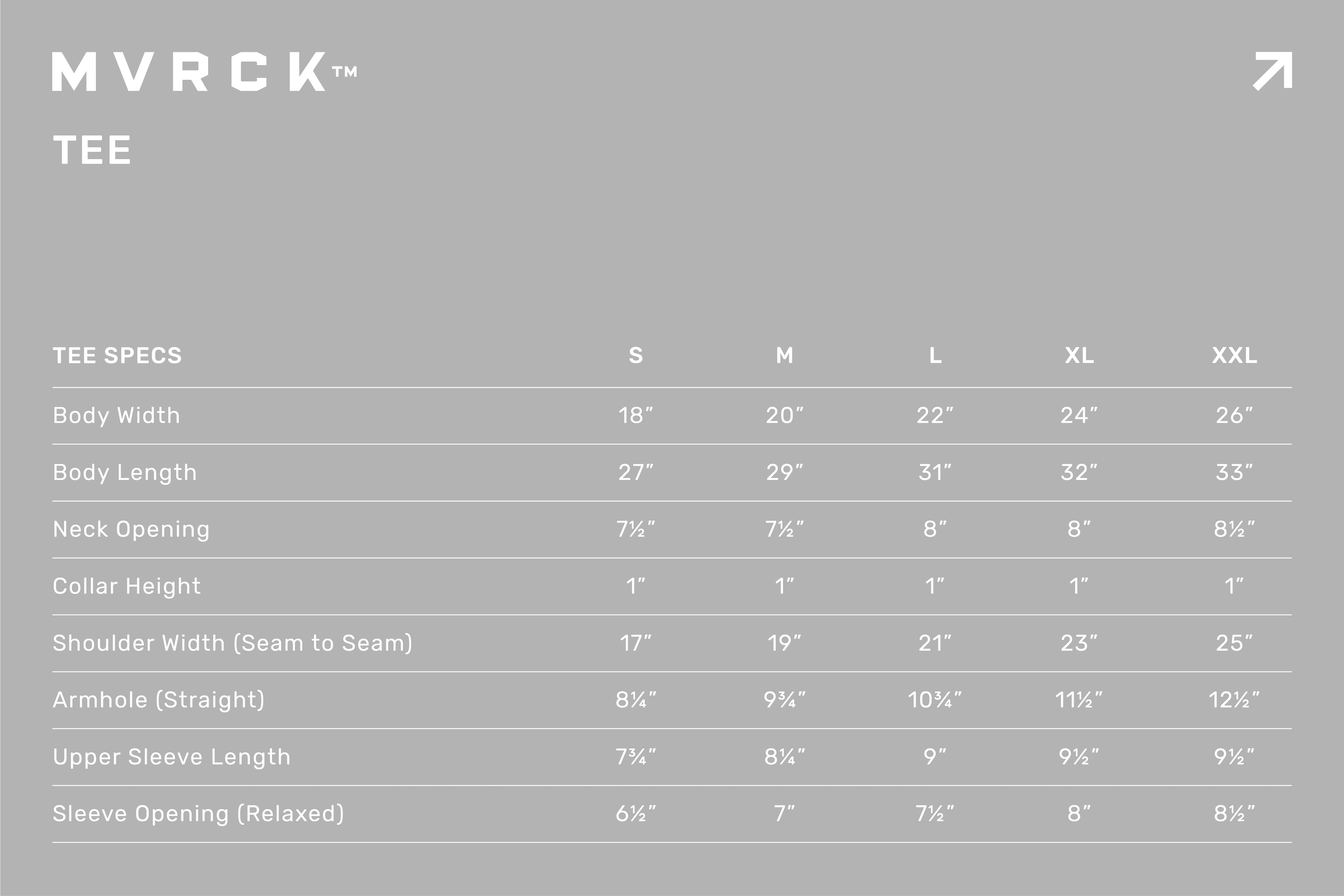Select the Neck Opening row label
This screenshot has width=1344, height=896.
coord(131,530)
